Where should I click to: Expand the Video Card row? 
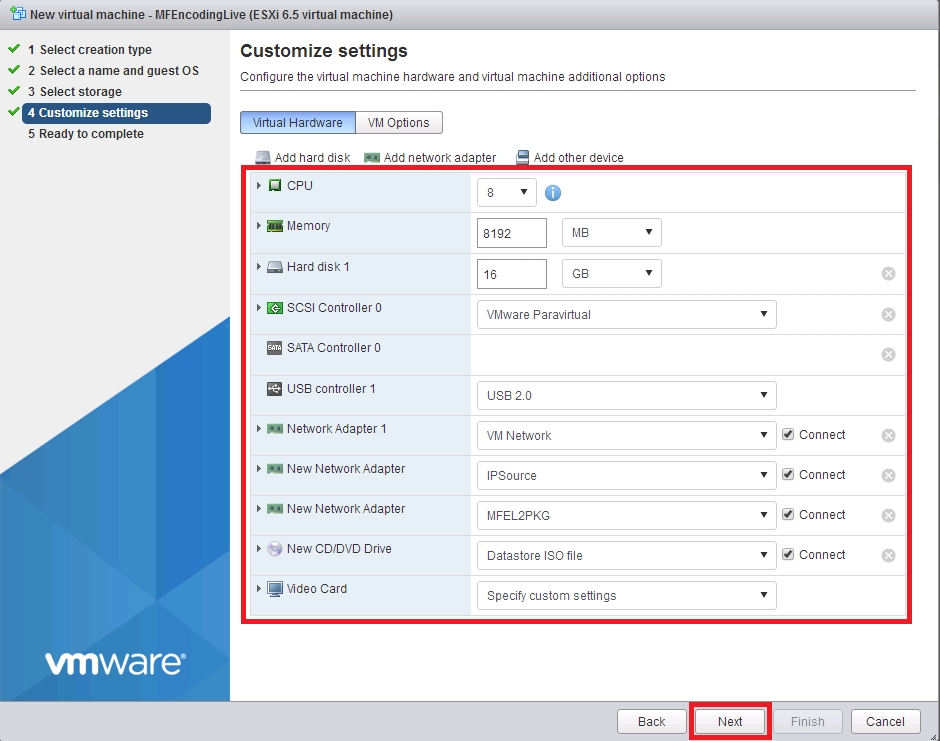pos(258,589)
